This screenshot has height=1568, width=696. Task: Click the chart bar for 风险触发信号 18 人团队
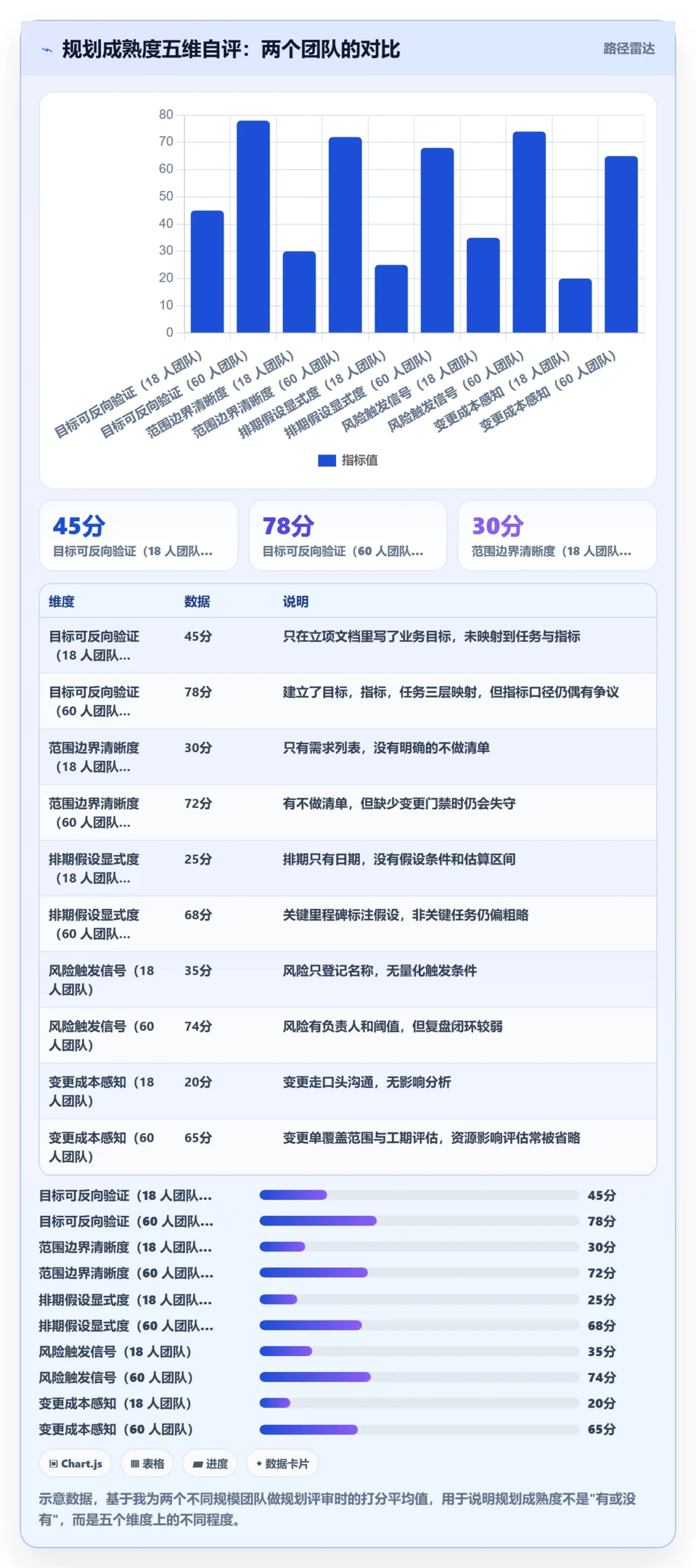click(x=483, y=285)
